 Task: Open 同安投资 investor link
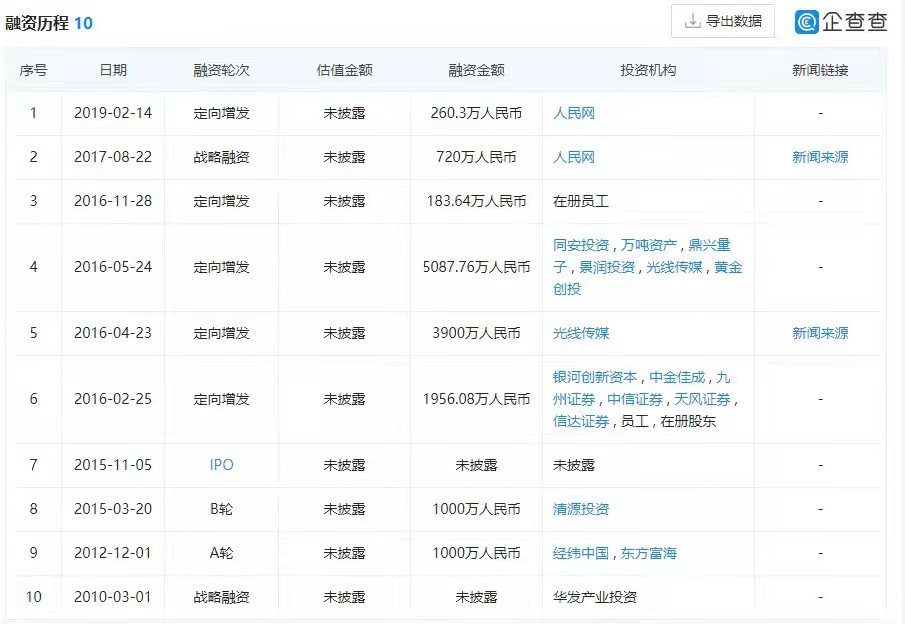[581, 245]
